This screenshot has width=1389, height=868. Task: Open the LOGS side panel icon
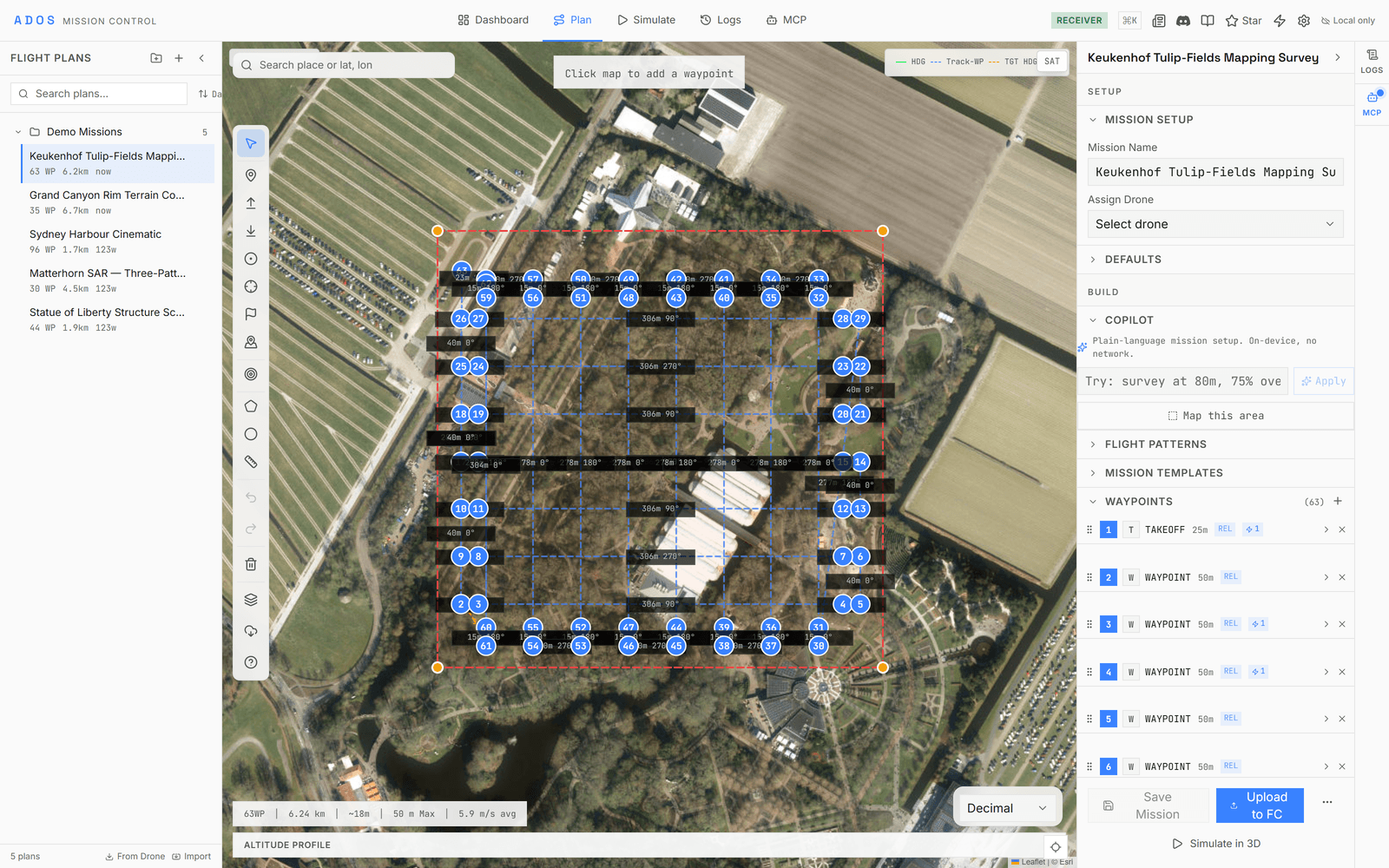[x=1372, y=61]
